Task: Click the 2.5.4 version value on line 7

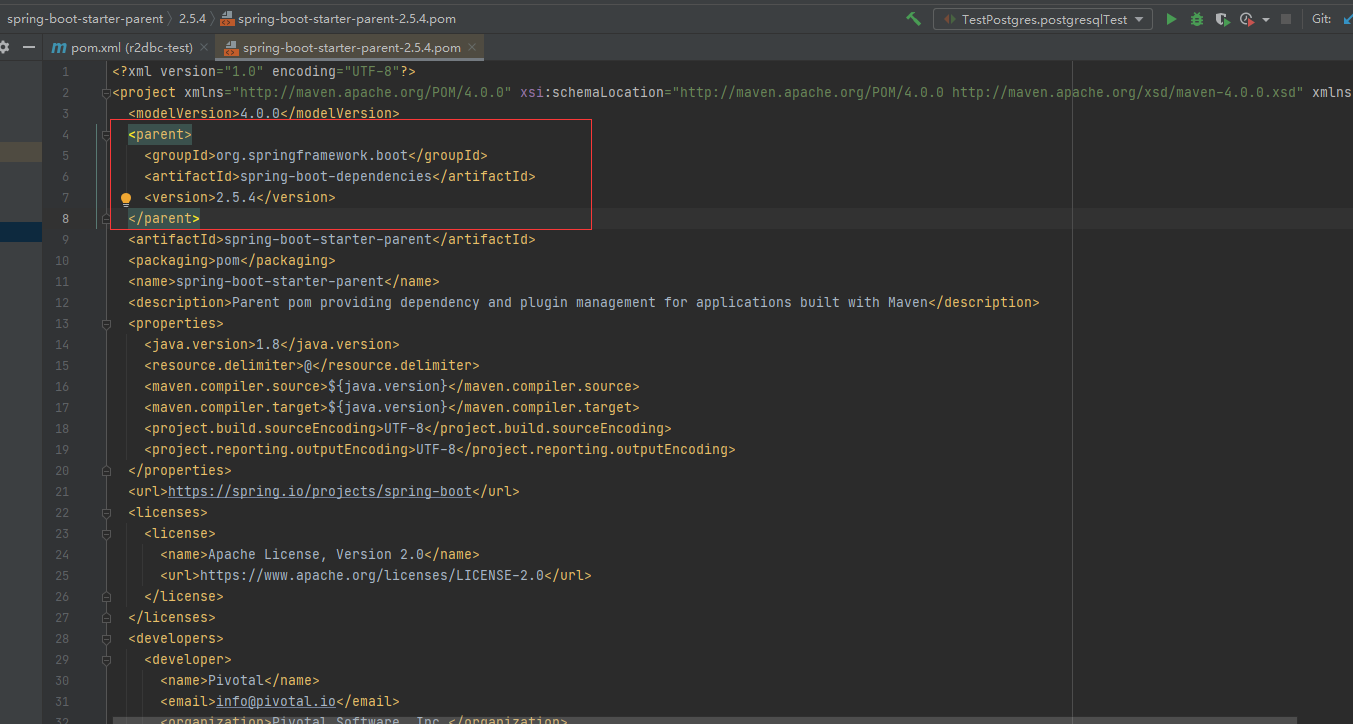Action: pos(236,197)
